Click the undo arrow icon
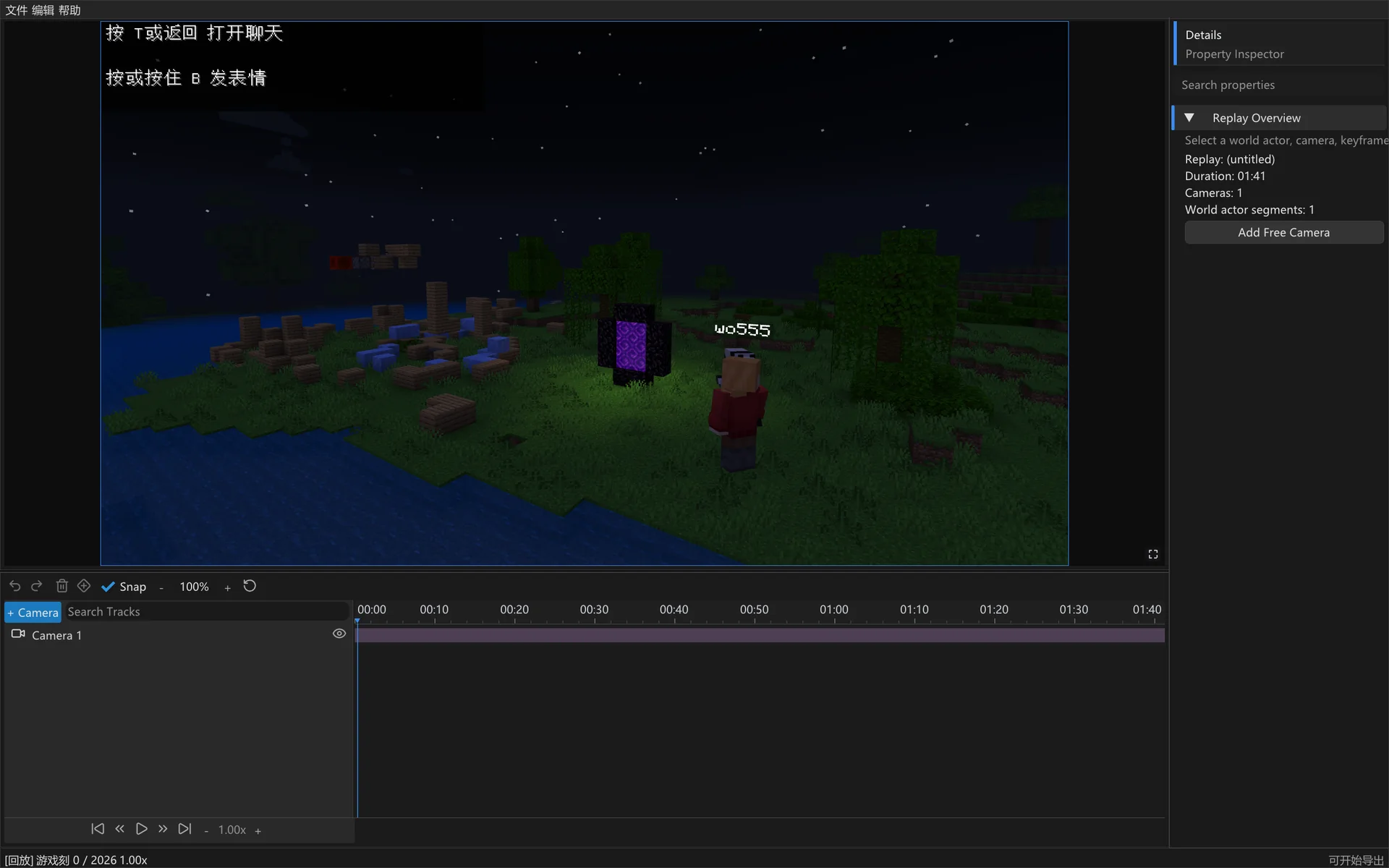 click(x=14, y=586)
